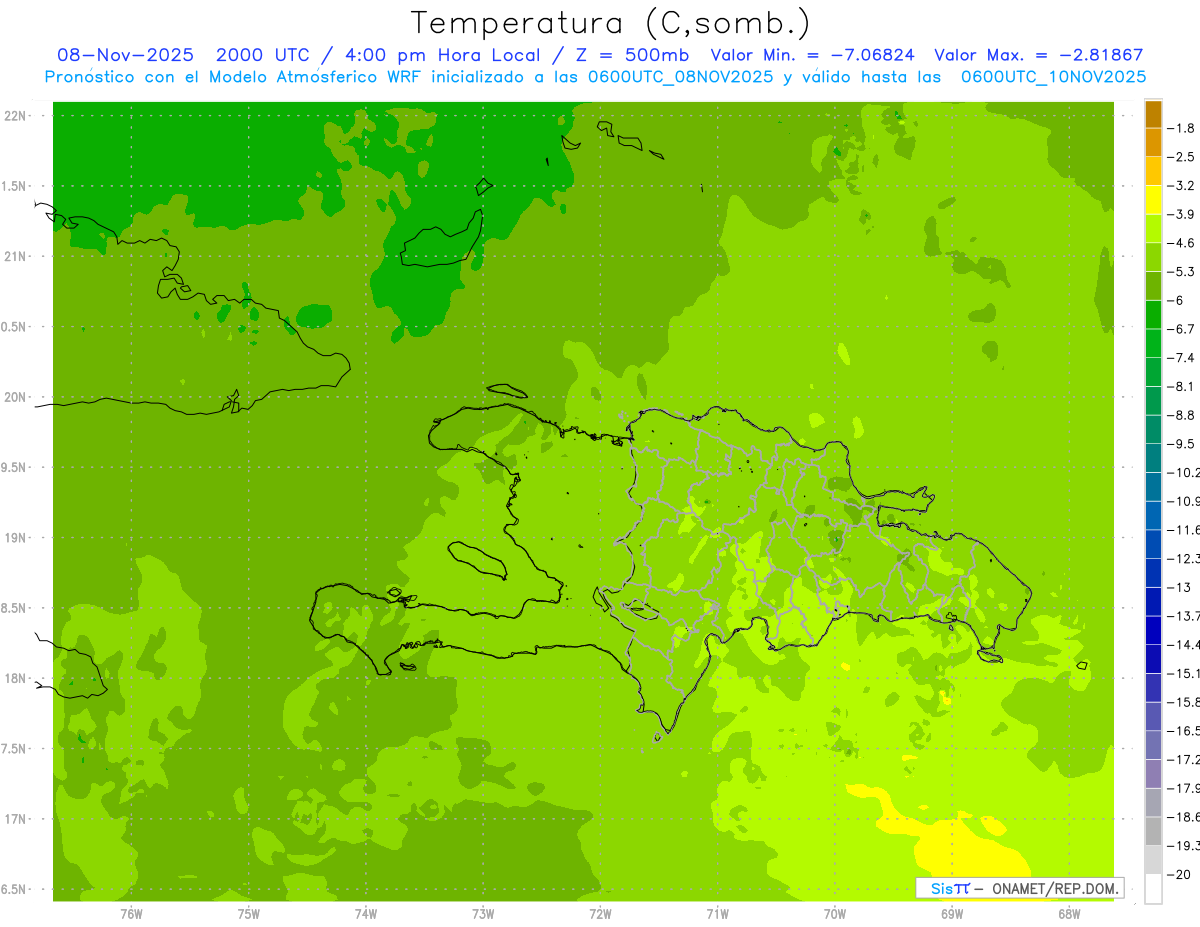Click the "70W" longitude label

pos(835,913)
